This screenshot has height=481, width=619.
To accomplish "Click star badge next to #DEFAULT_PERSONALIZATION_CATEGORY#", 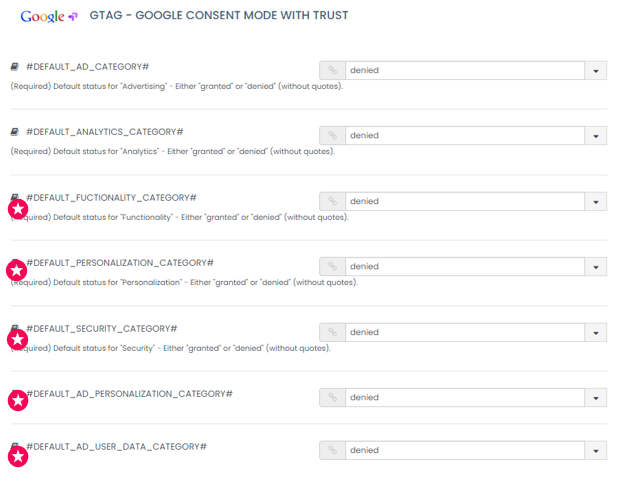I will click(17, 270).
